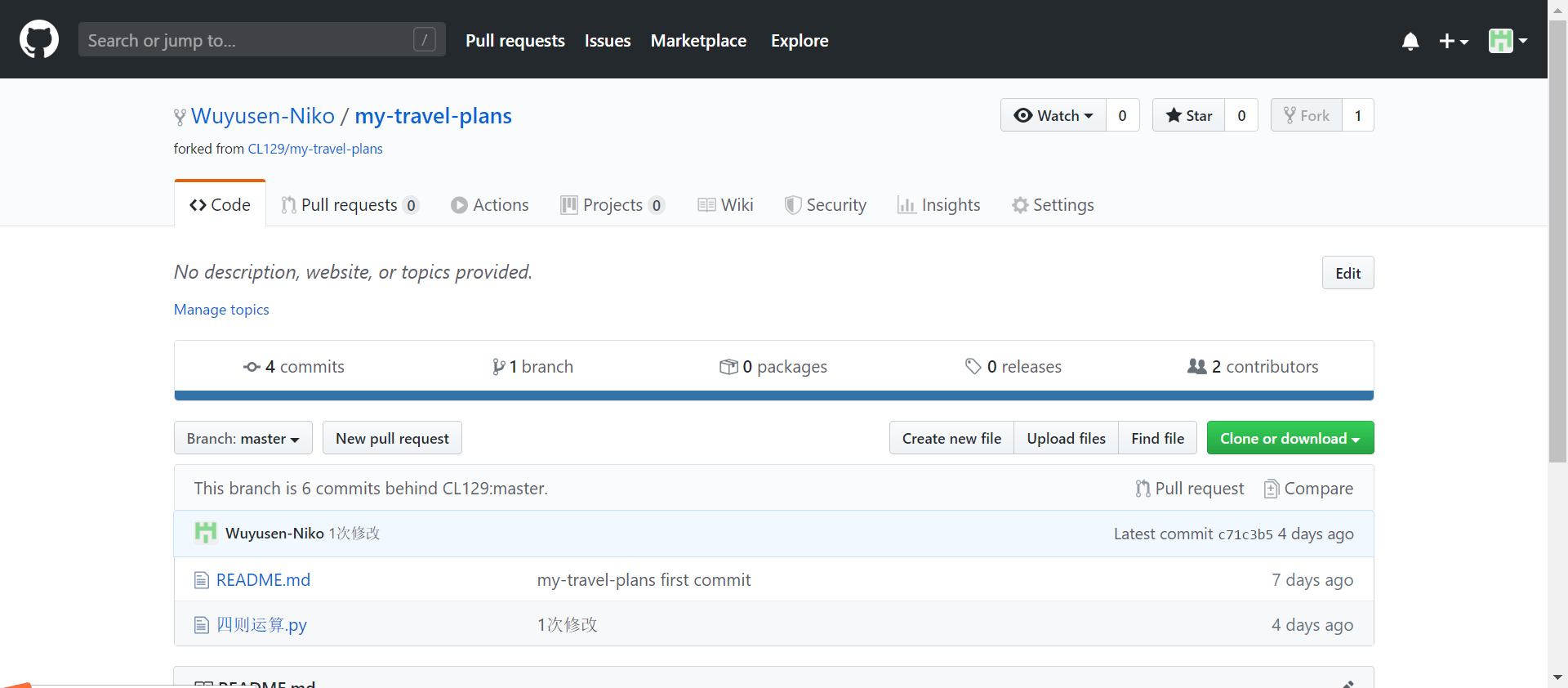Click Upload files button
This screenshot has height=688, width=1568.
click(1067, 438)
